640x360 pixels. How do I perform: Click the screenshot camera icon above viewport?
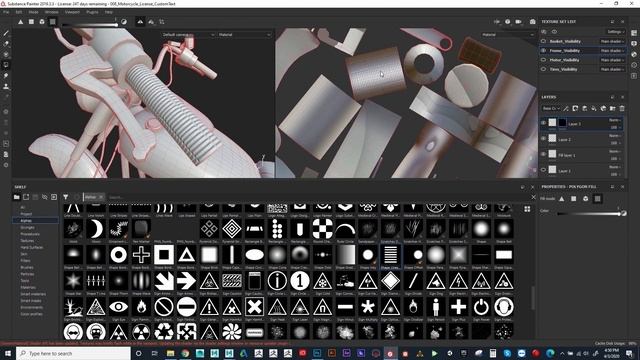point(533,22)
